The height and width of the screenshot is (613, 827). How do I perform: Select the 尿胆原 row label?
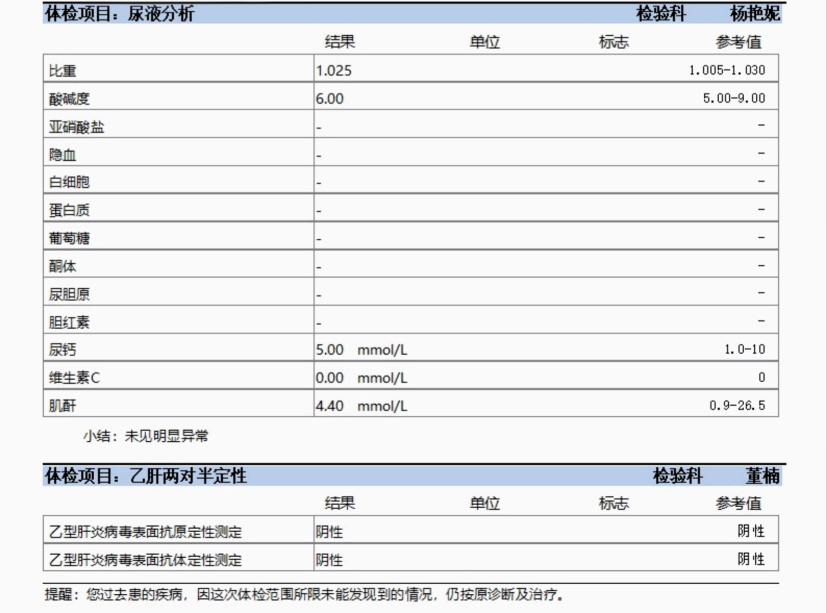(x=69, y=294)
